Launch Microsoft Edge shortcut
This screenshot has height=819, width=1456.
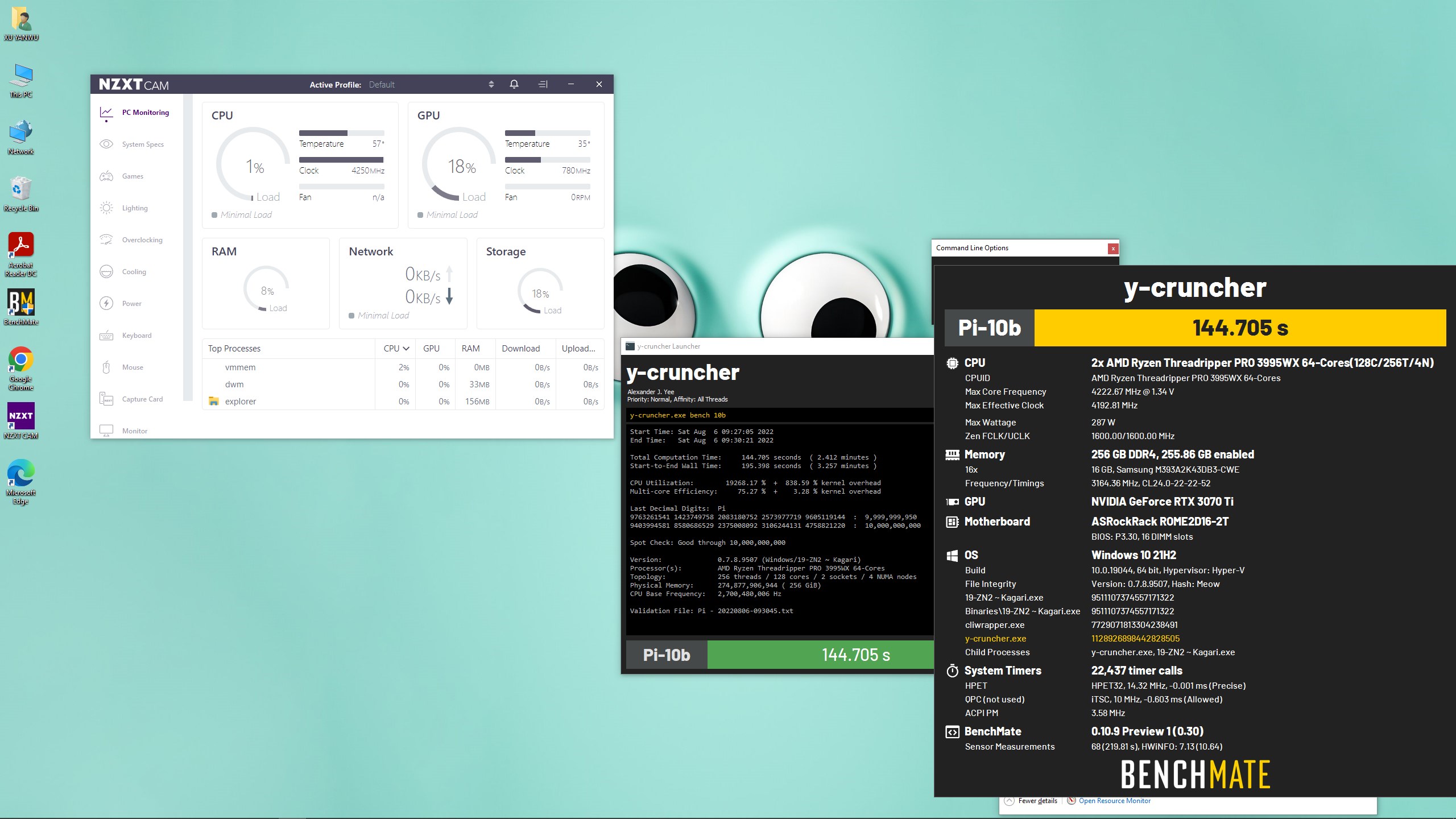[21, 482]
